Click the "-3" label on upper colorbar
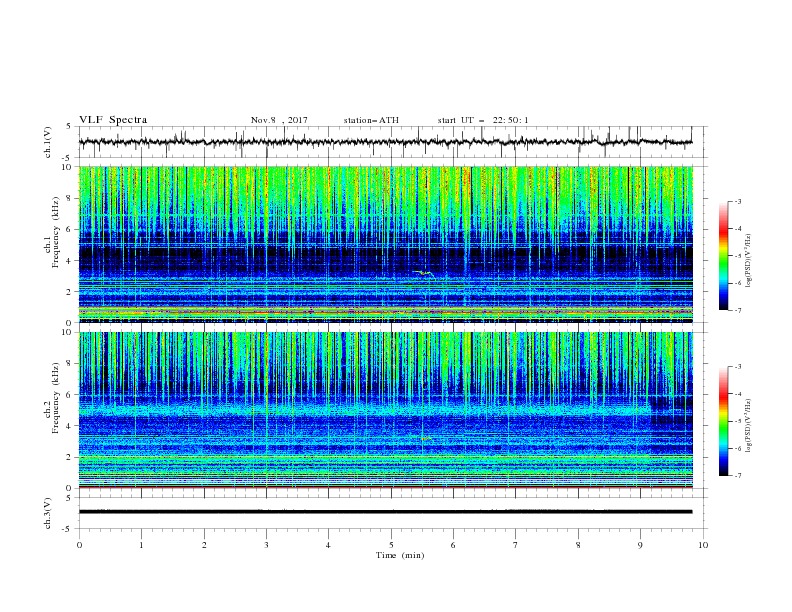 point(738,201)
